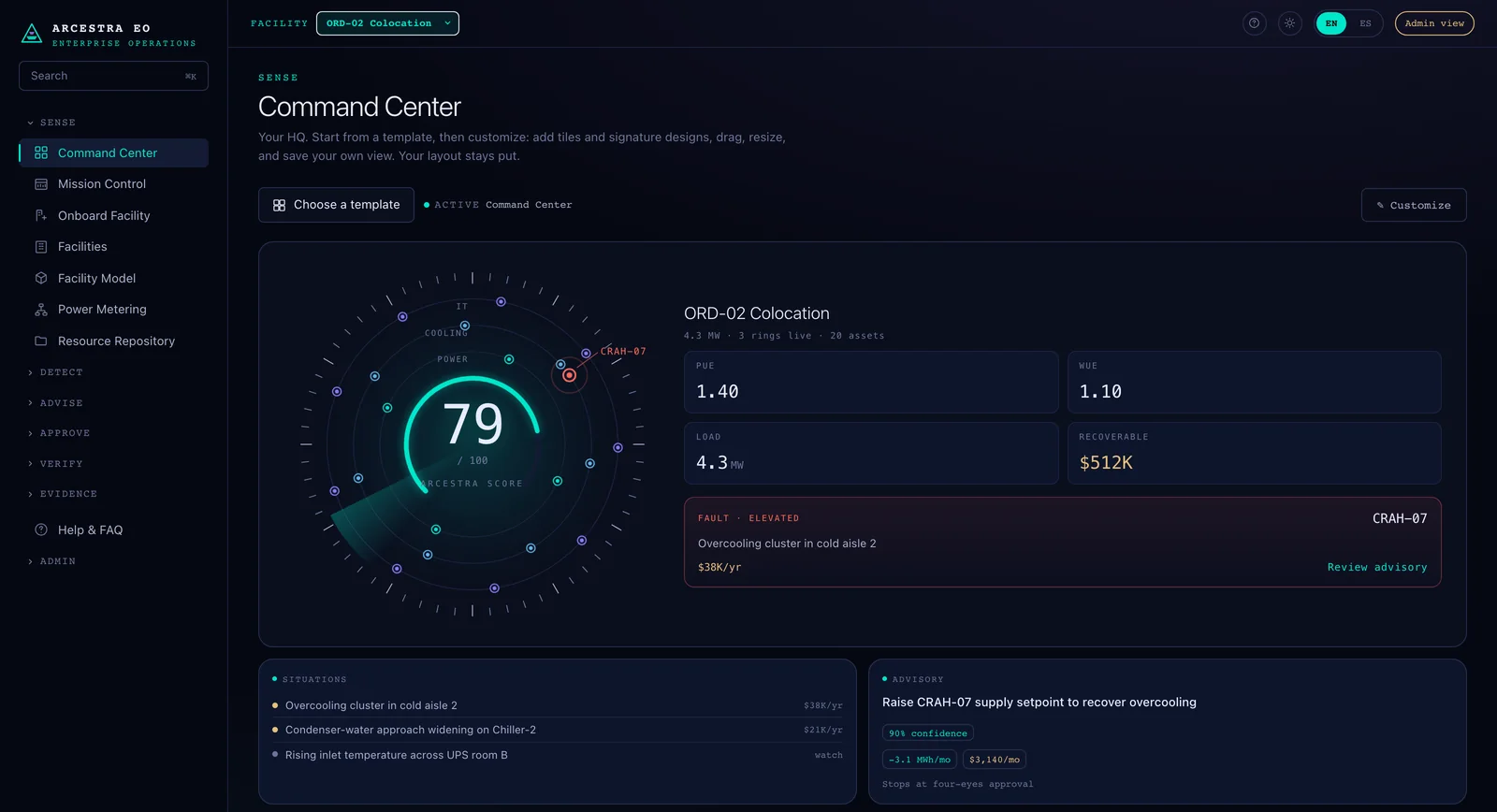
Task: Select the Load 4.3 MW tile
Action: pyautogui.click(x=871, y=454)
